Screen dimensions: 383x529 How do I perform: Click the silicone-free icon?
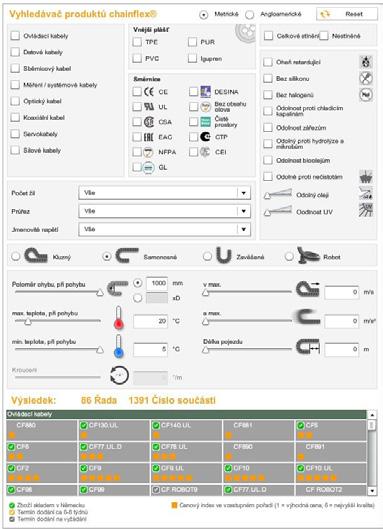click(x=366, y=78)
